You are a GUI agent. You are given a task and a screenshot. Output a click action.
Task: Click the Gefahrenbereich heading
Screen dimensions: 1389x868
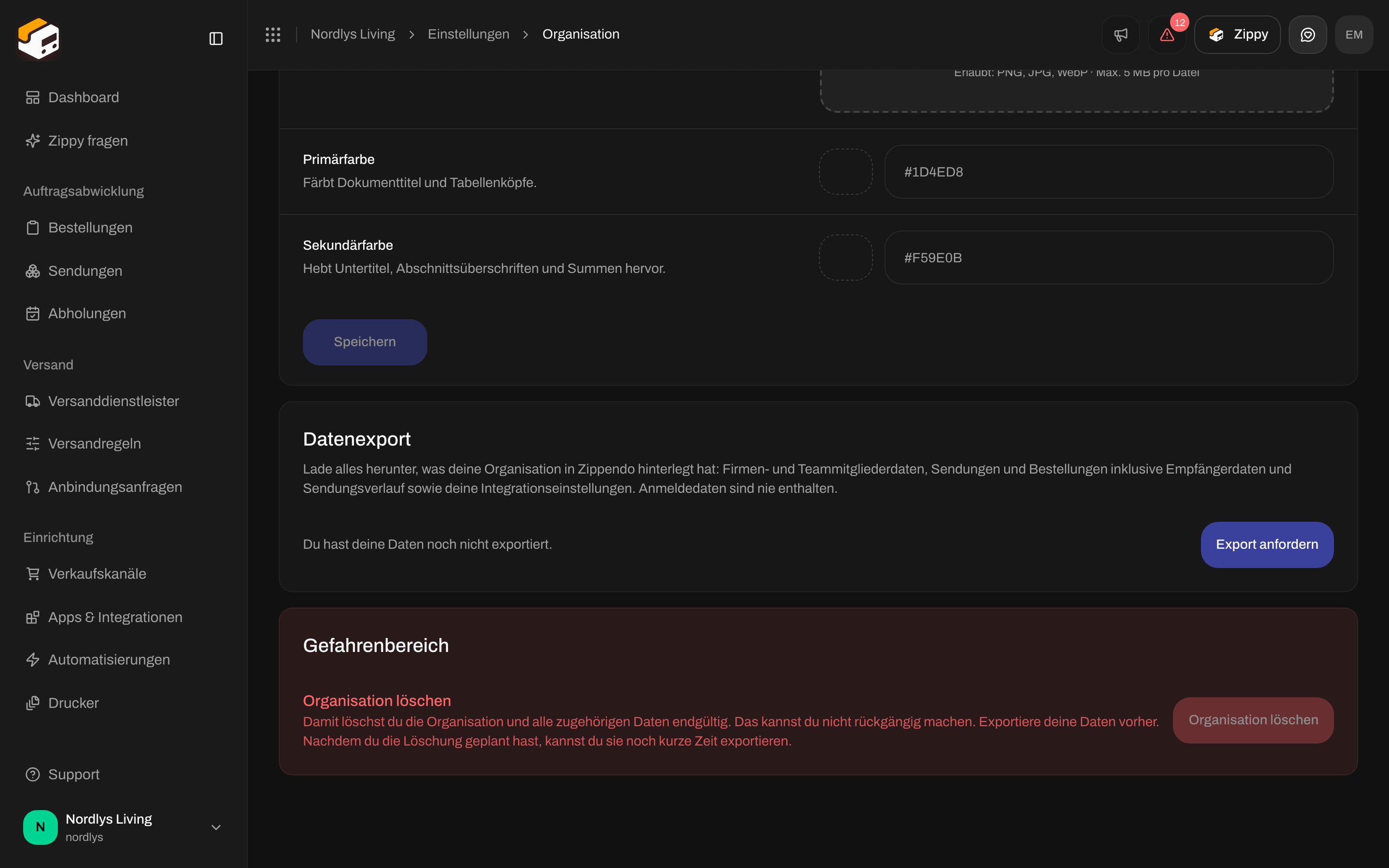coord(376,645)
